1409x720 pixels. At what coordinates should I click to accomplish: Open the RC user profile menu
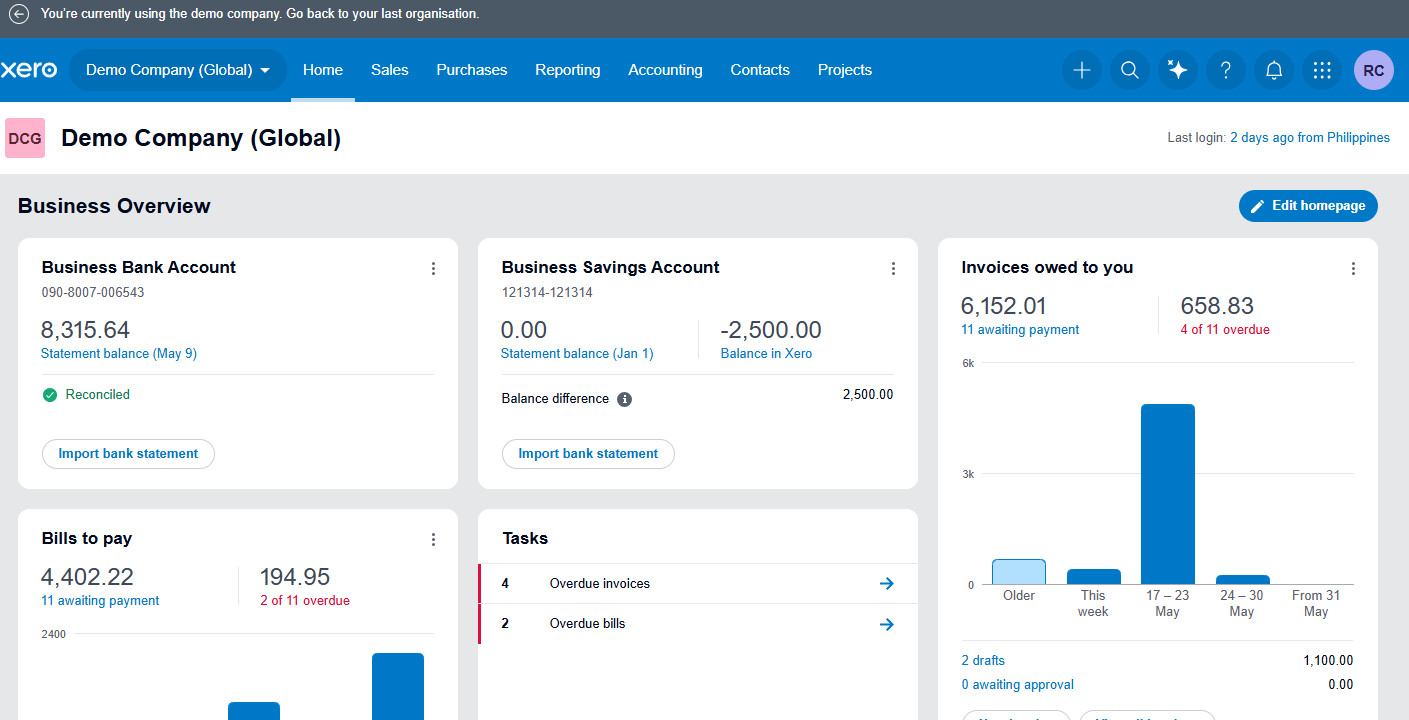pos(1374,70)
